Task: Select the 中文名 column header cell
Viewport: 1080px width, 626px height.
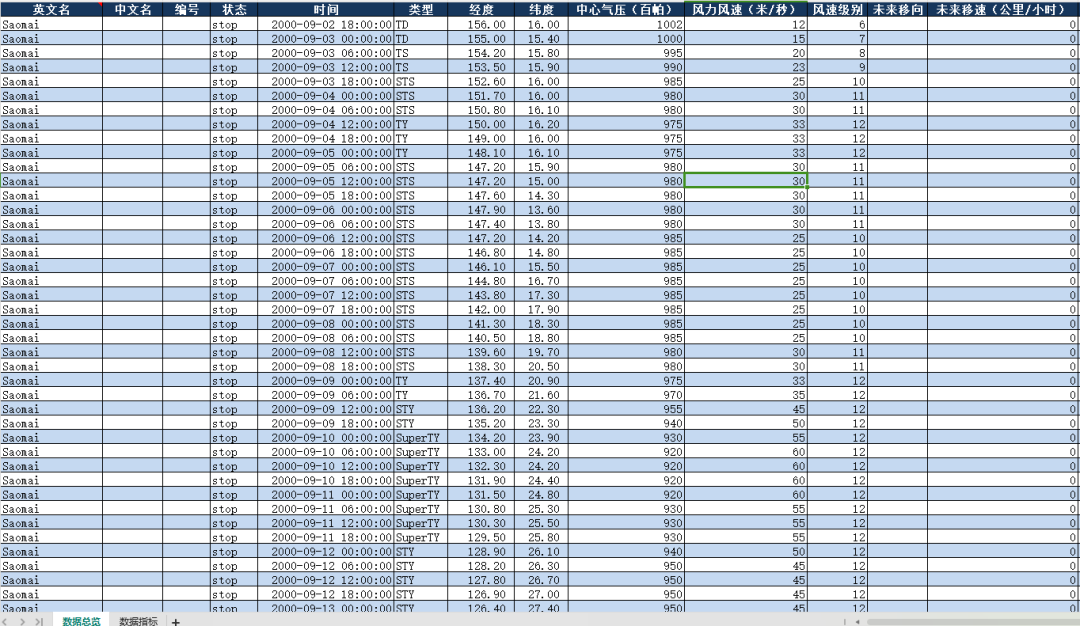Action: tap(133, 10)
